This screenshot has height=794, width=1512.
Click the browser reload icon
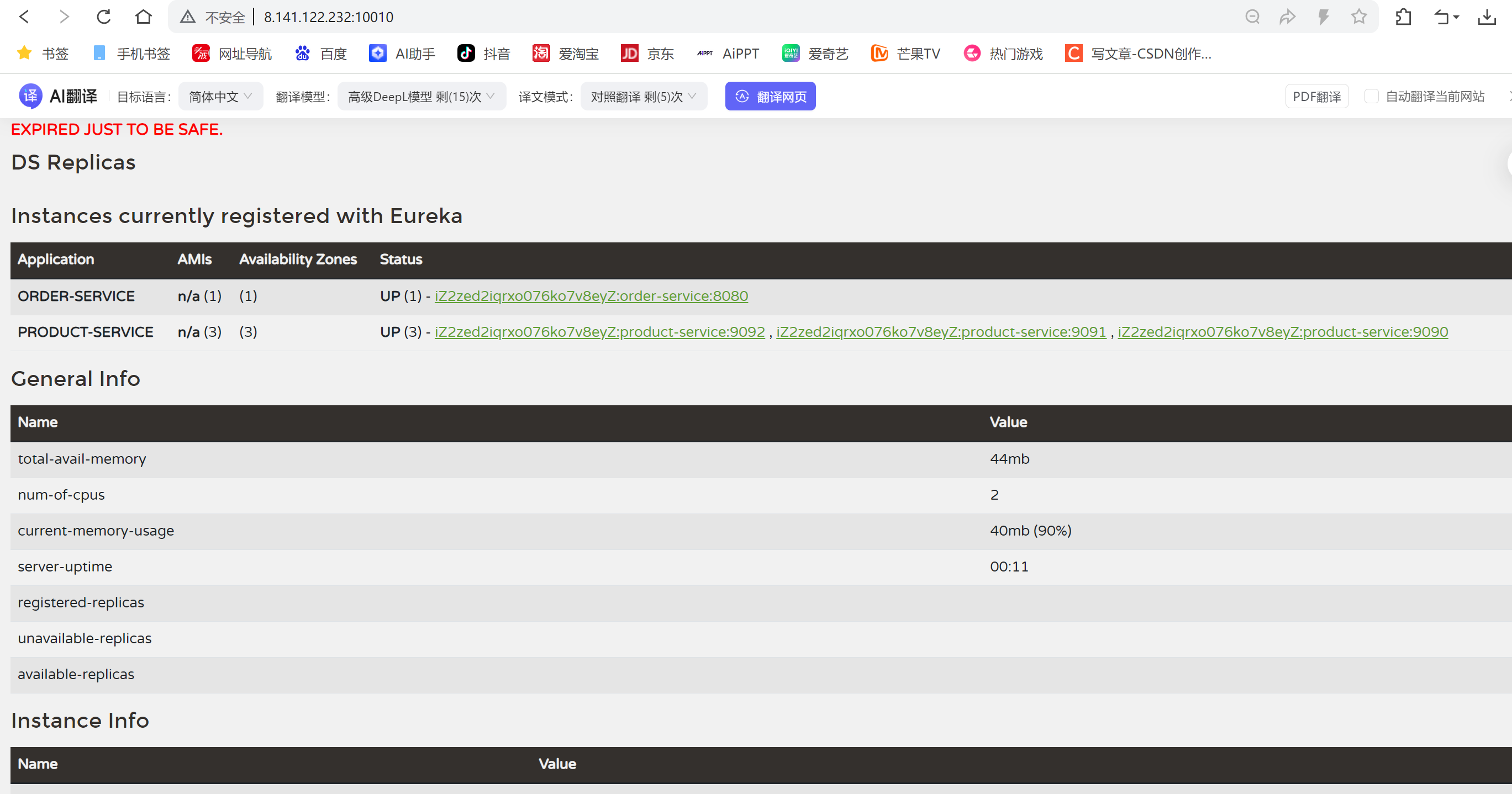pyautogui.click(x=104, y=17)
